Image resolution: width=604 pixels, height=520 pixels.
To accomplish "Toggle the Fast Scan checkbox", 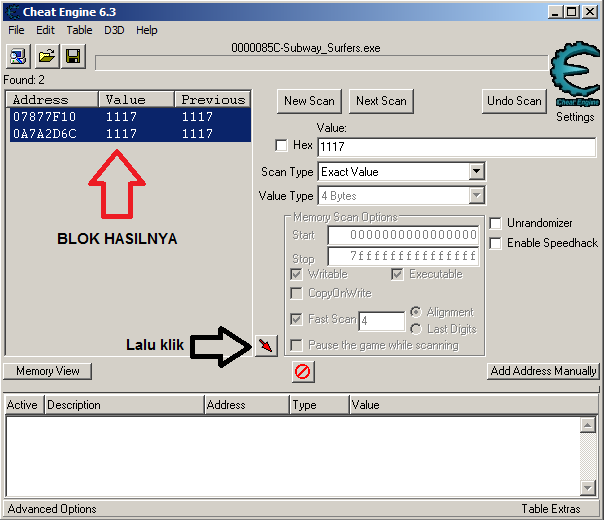I will pos(296,319).
